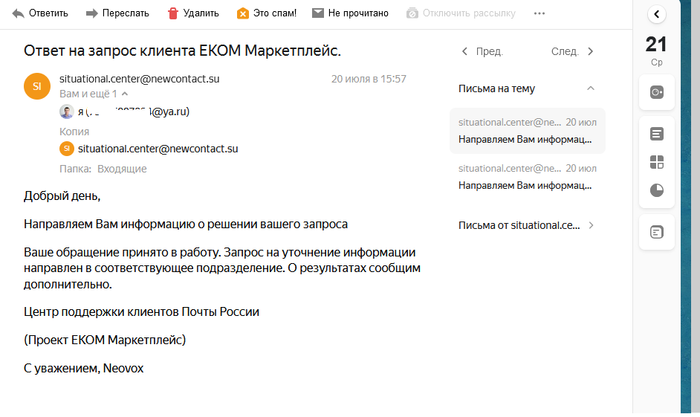Mark email as 'Не прочитано'
700x417 pixels.
[358, 13]
